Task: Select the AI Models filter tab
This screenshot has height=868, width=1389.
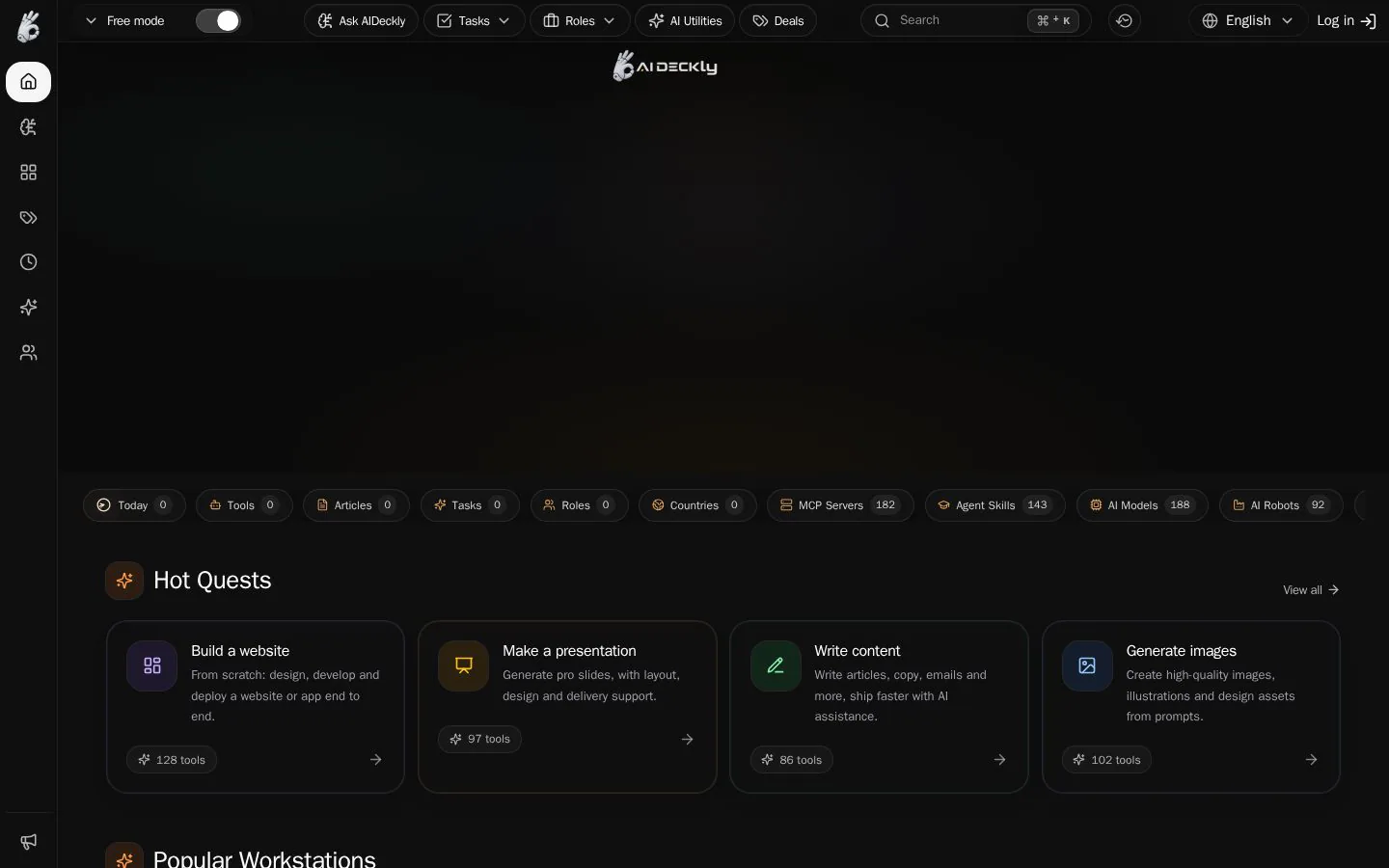Action: [x=1142, y=505]
